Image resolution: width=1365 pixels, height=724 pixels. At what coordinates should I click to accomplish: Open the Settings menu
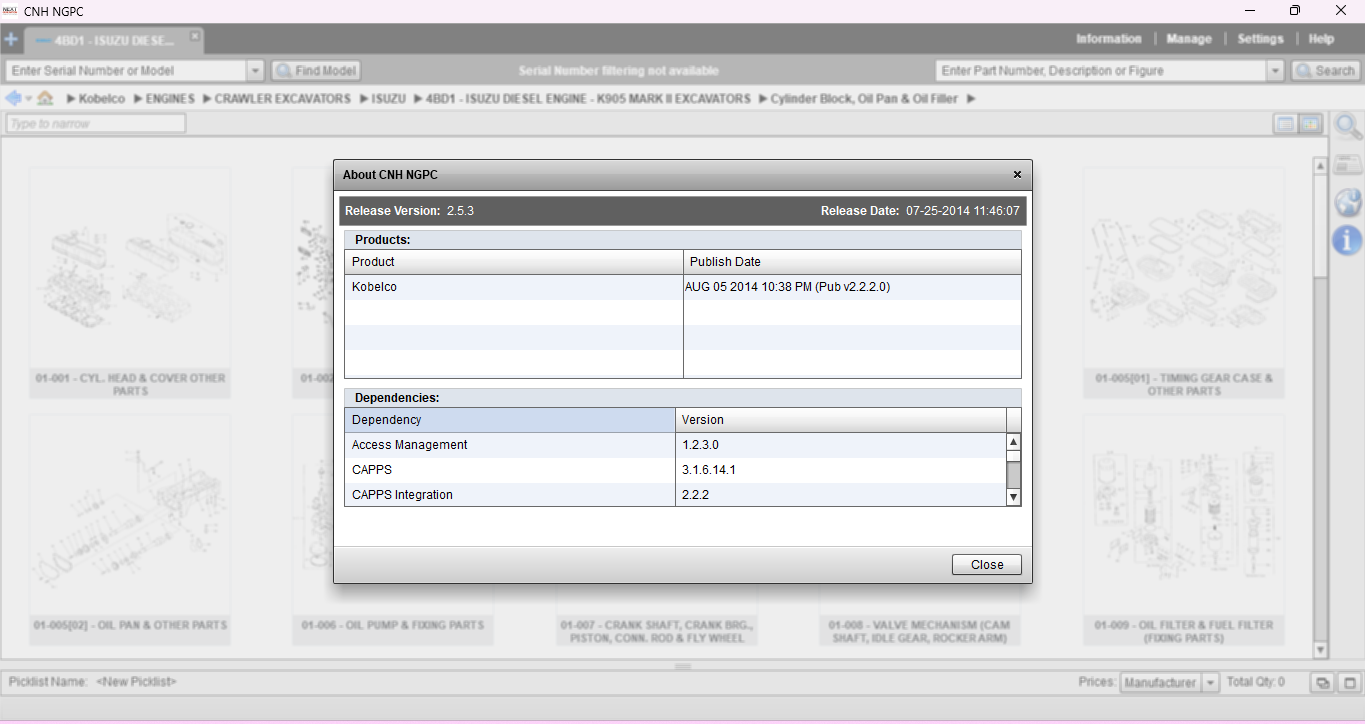(x=1260, y=39)
